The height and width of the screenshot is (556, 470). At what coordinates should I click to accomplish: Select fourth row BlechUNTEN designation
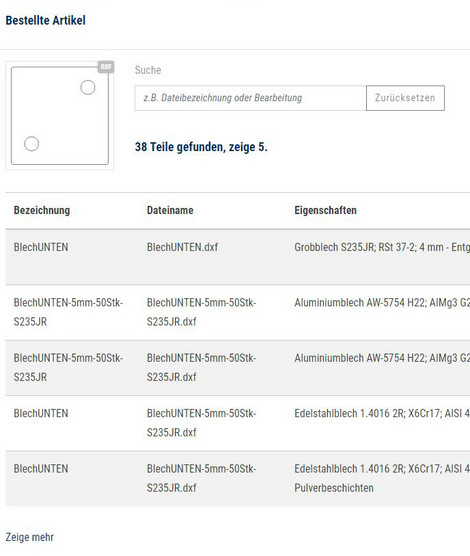(41, 413)
